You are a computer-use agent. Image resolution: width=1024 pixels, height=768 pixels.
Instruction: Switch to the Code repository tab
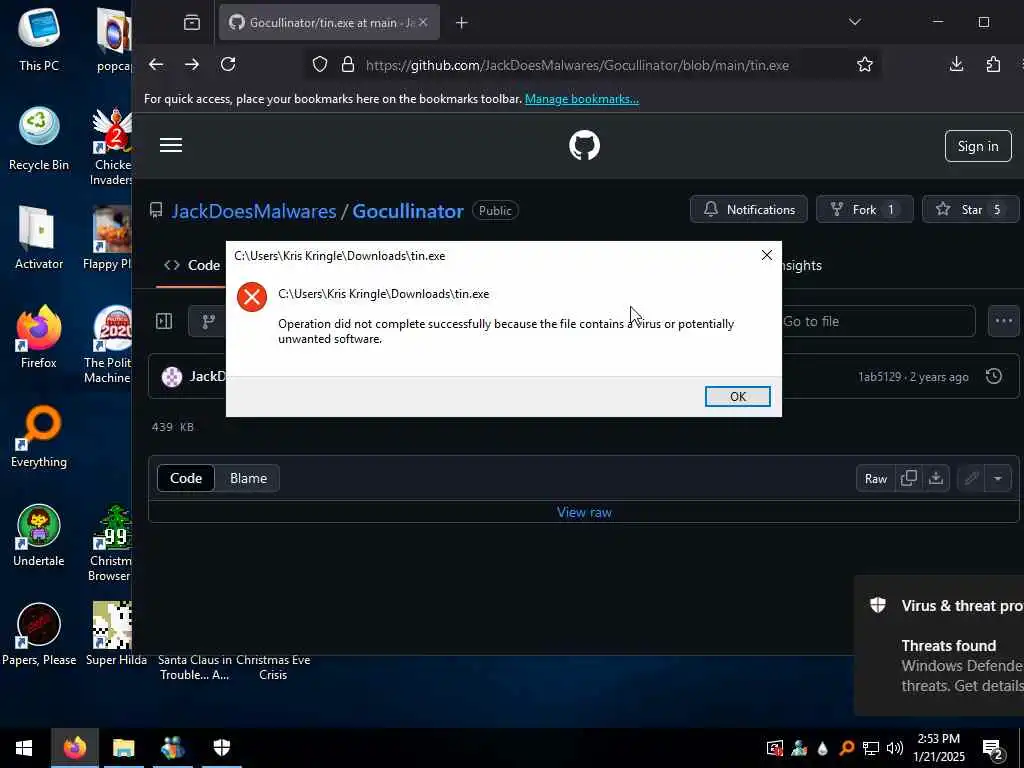tap(192, 265)
